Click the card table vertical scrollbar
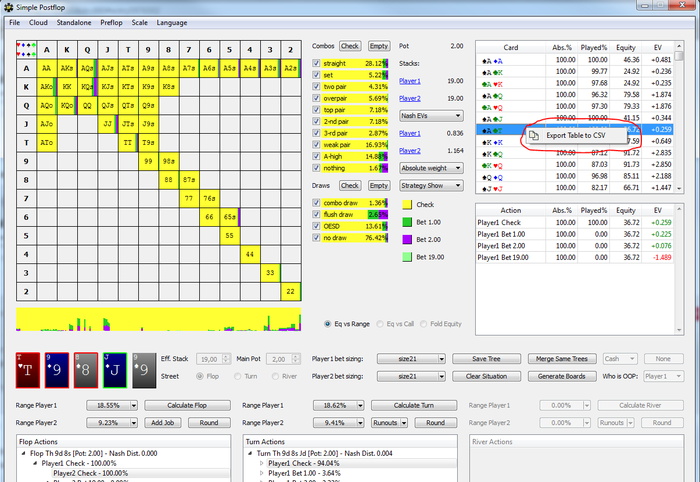This screenshot has height=482, width=700. [679, 118]
